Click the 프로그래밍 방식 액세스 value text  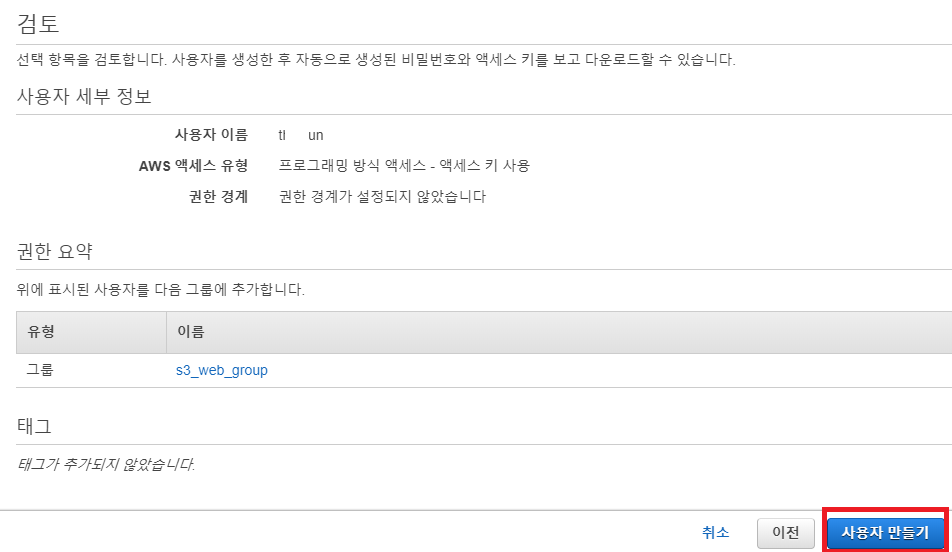404,166
